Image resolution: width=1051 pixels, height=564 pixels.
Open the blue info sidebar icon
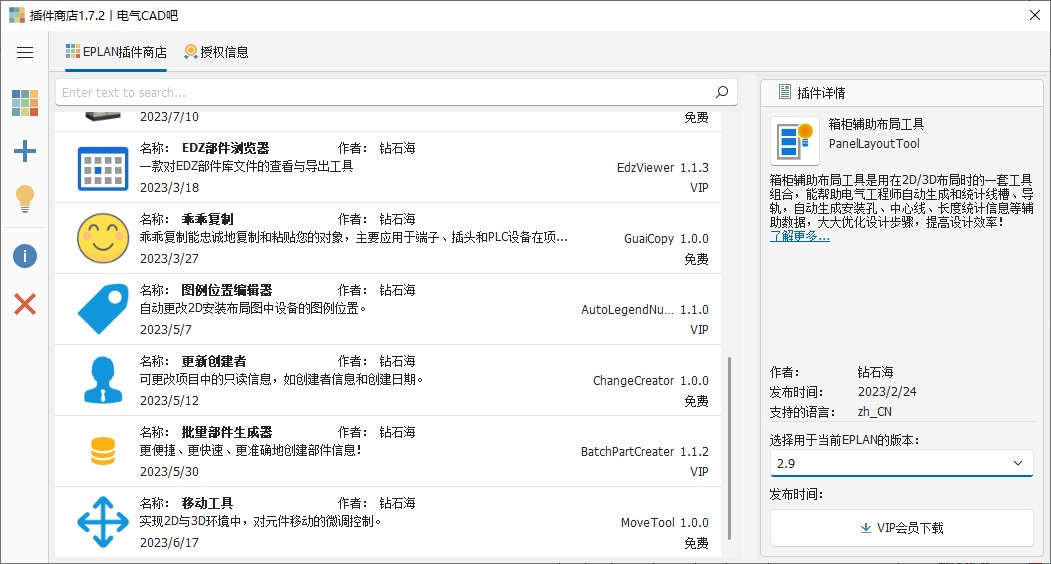[25, 256]
